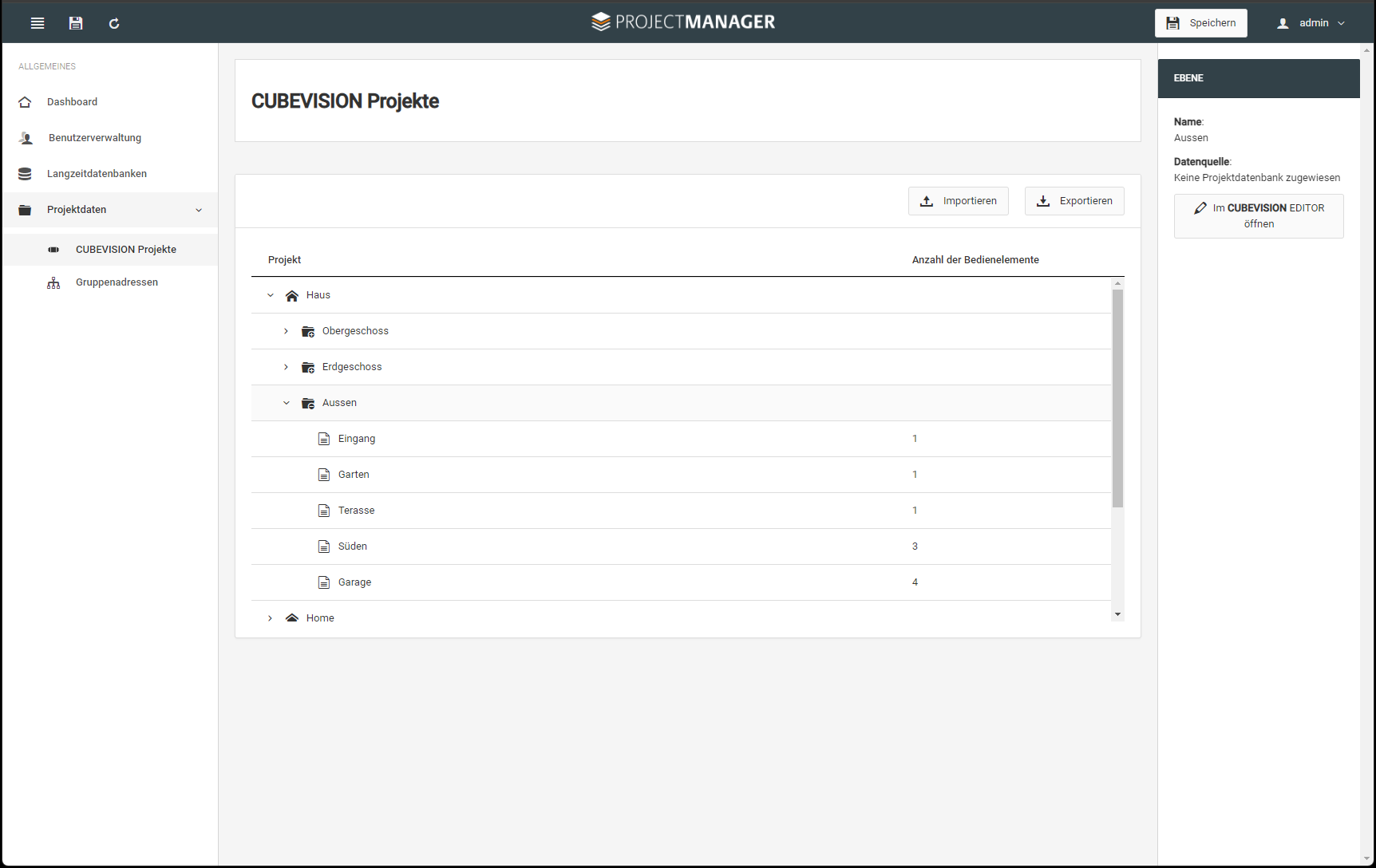Select the Eingang page row
1376x868 pixels.
681,439
